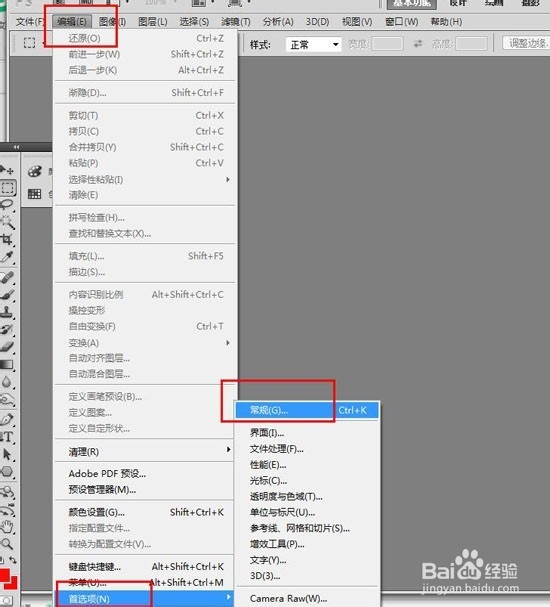Click the swap foreground/background colors arrow
Screen dimensions: 550x607
pyautogui.click(x=13, y=560)
